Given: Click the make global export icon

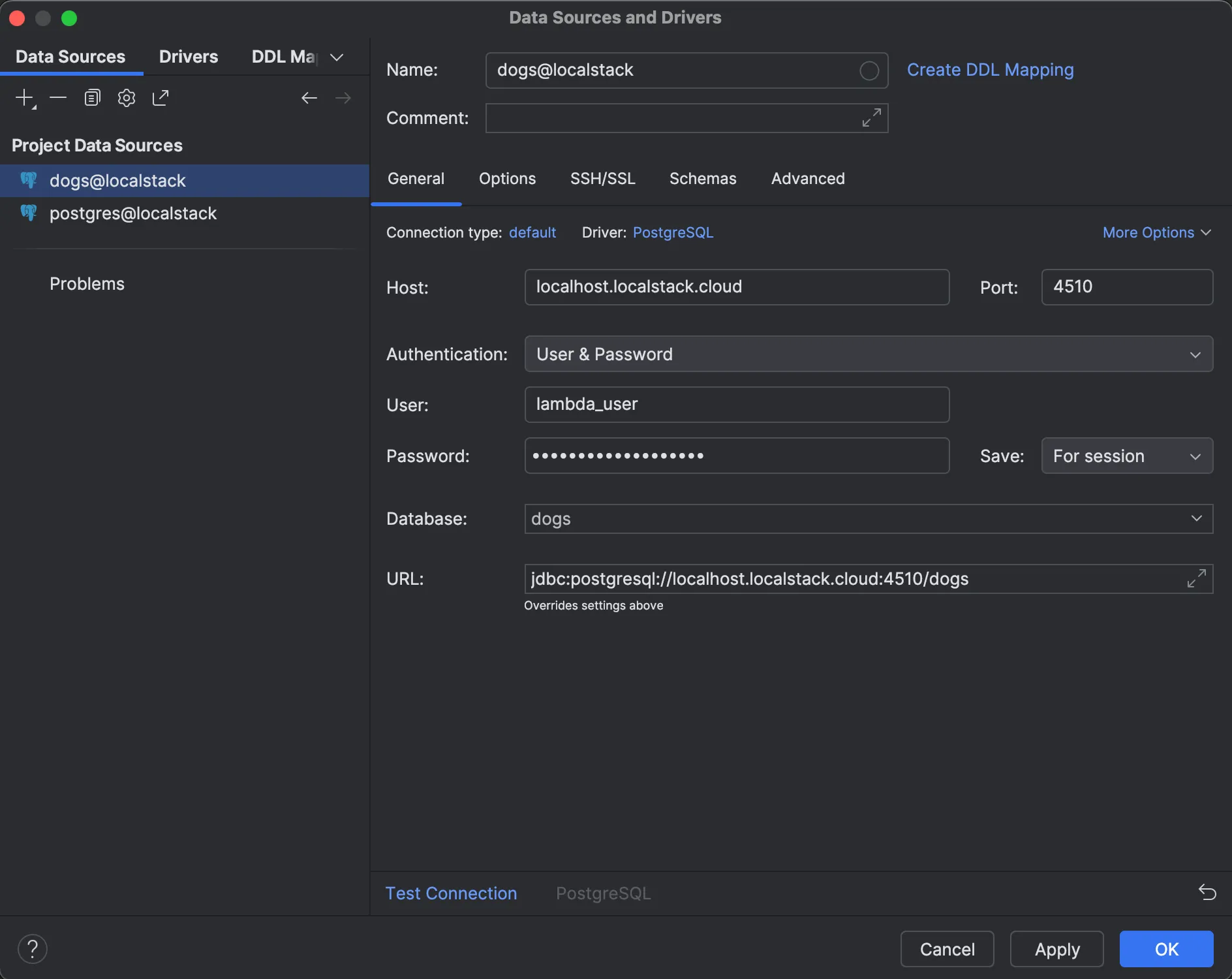Looking at the screenshot, I should tap(161, 98).
